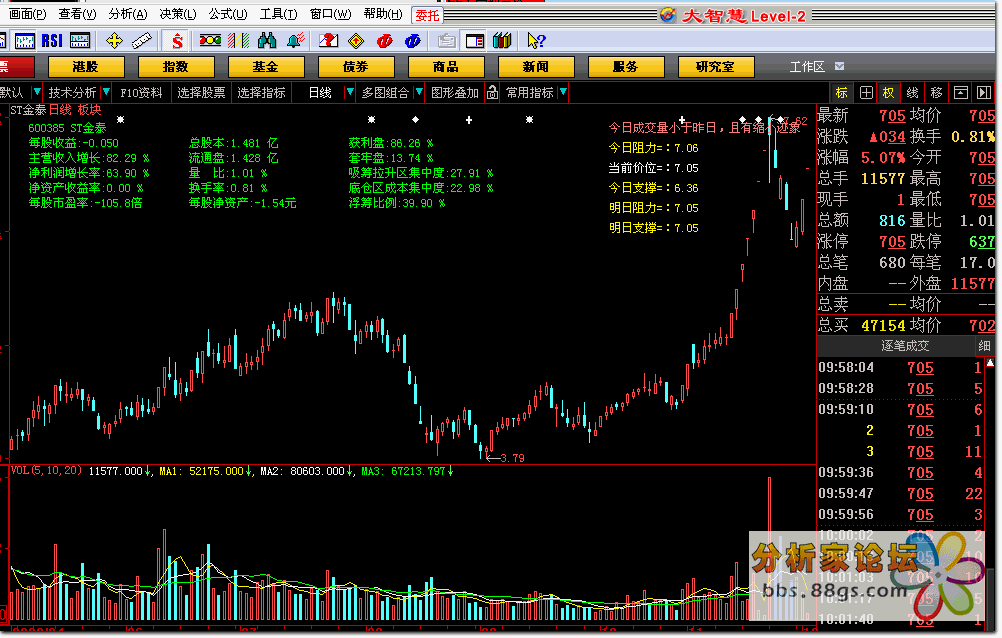Click the red dollar sign toolbar icon
The width and height of the screenshot is (1002, 638).
tap(177, 41)
